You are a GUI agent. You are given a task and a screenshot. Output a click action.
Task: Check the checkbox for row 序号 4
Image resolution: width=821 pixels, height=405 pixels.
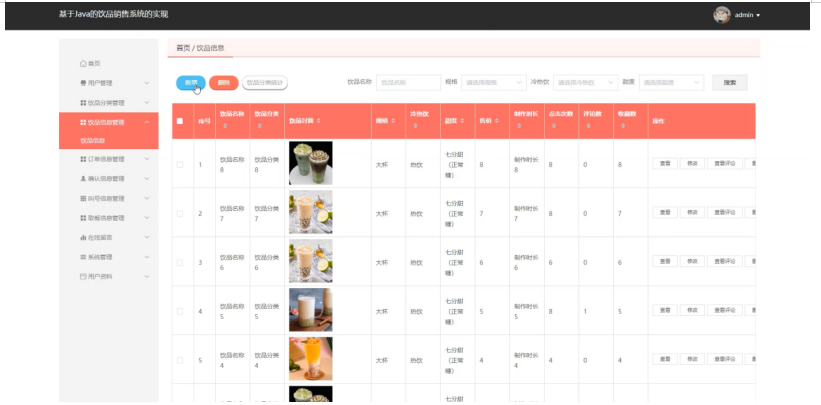[180, 311]
